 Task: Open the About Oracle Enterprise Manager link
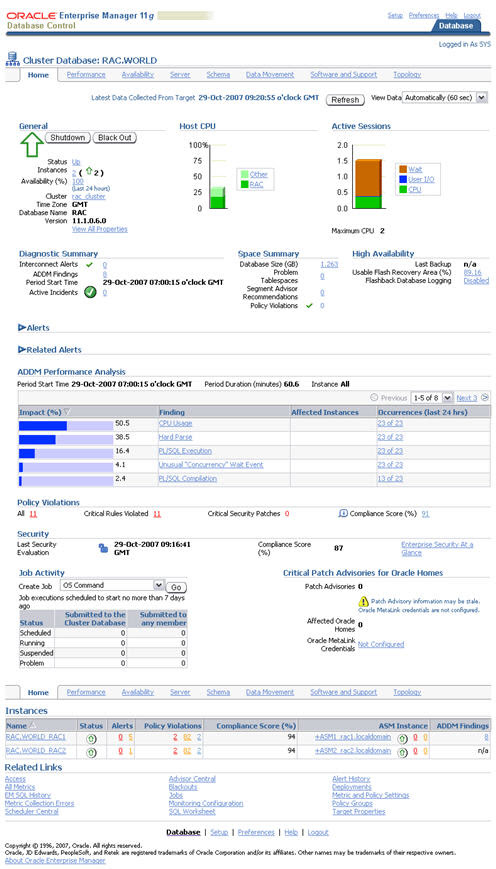[x=55, y=861]
